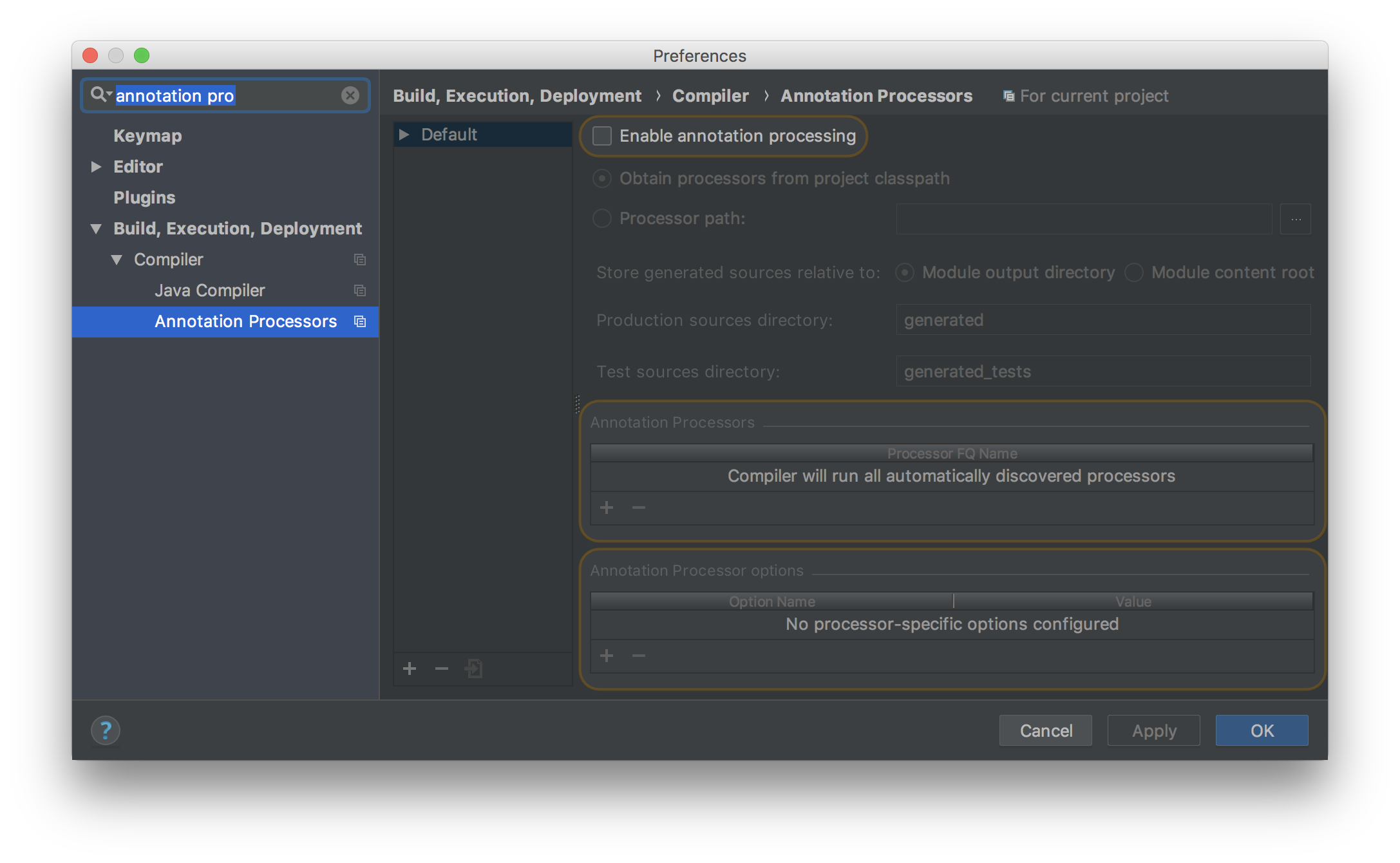The image size is (1400, 863).
Task: Open Compiler from the breadcrumb path
Action: click(710, 95)
